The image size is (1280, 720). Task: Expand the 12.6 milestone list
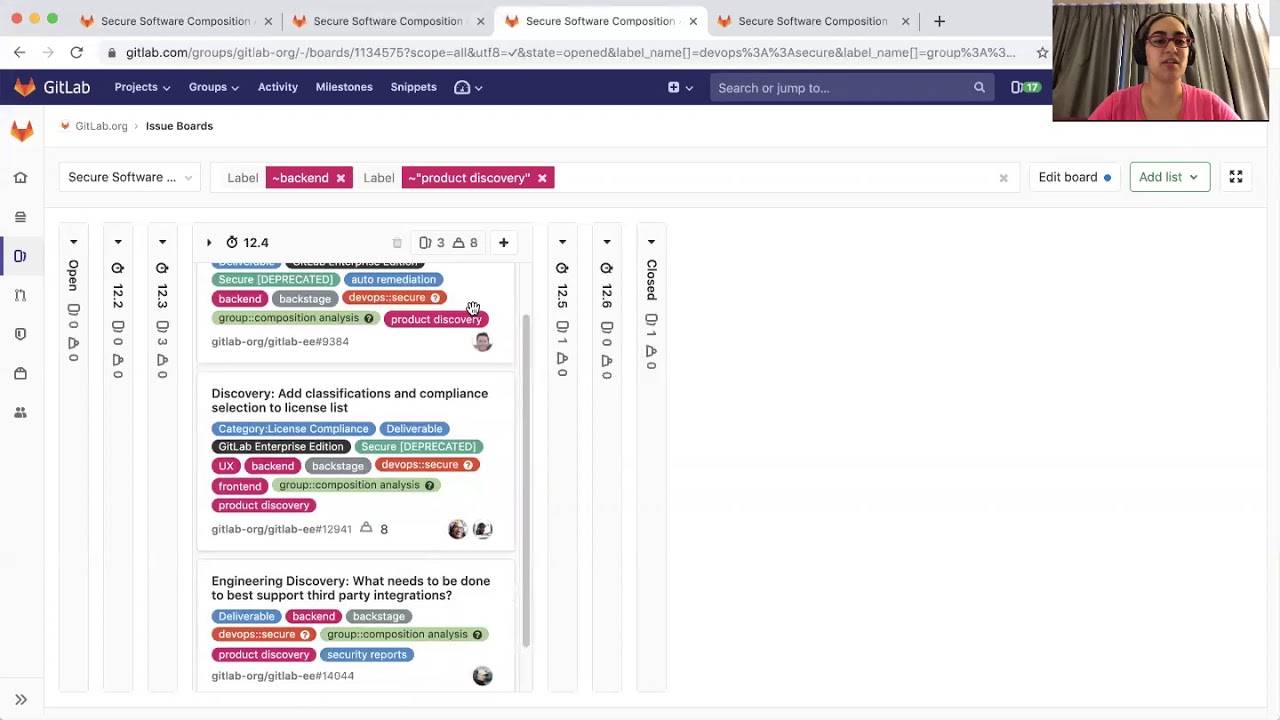[606, 242]
